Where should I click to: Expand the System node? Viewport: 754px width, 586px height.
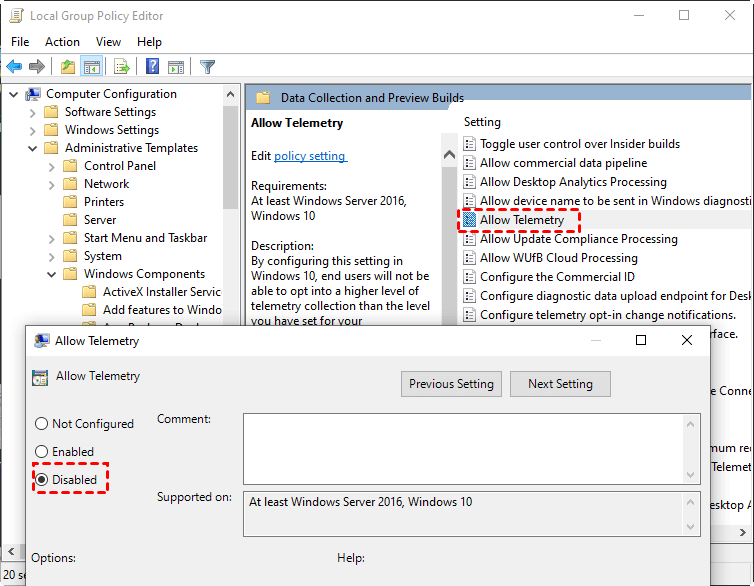(52, 257)
